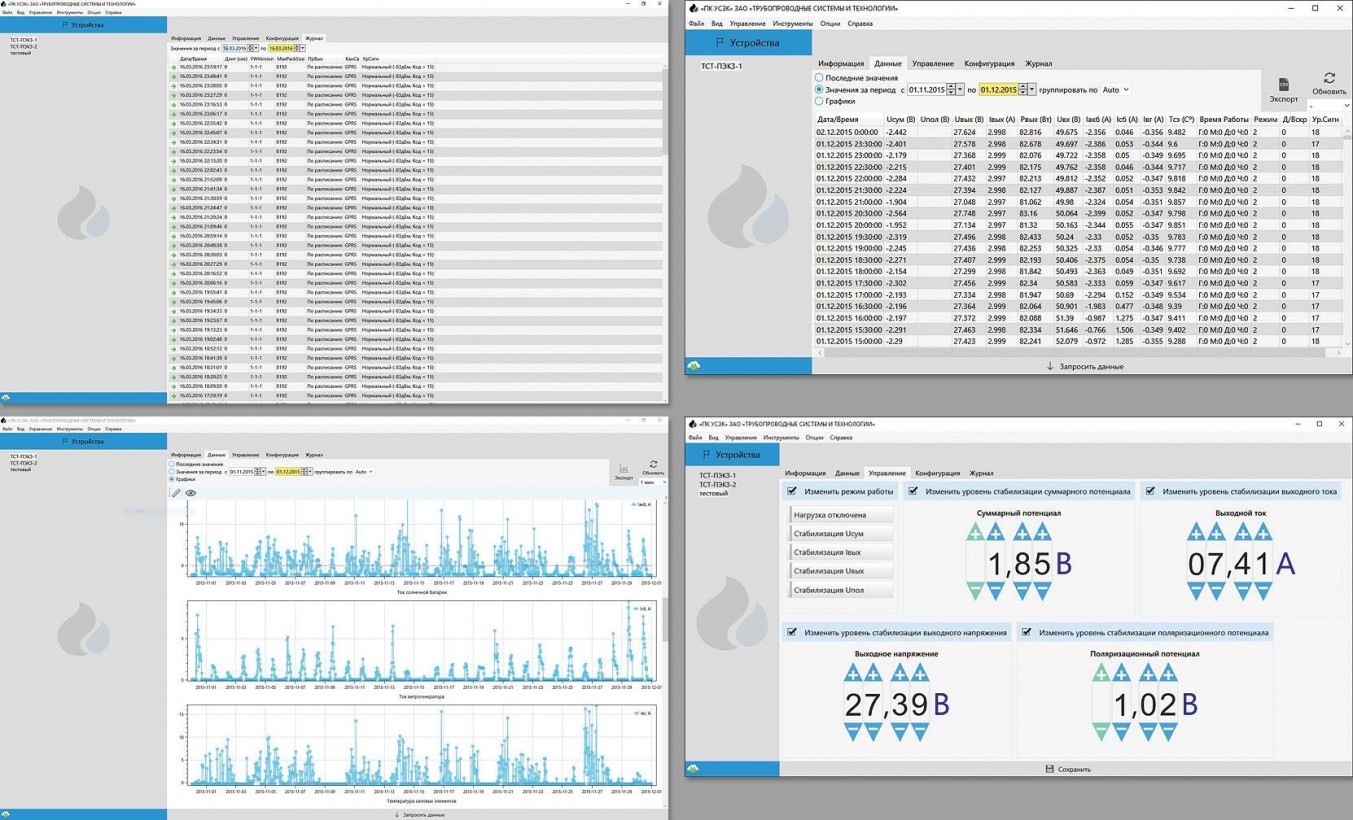Toggle Изменить уровень стабилизации выходного напряжения checkbox
The height and width of the screenshot is (820, 1353).
coord(792,632)
